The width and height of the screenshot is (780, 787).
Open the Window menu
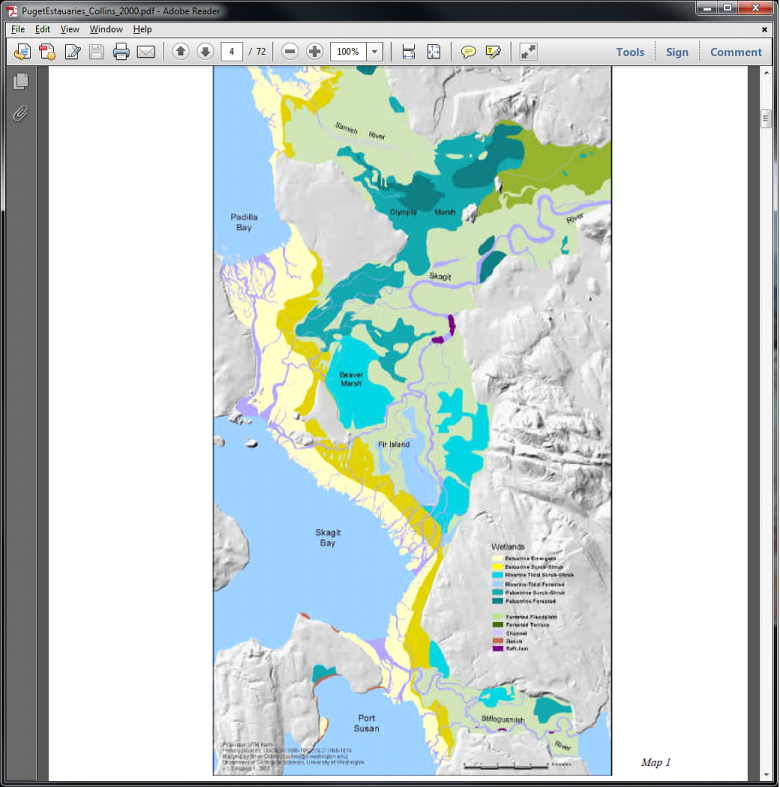coord(106,29)
